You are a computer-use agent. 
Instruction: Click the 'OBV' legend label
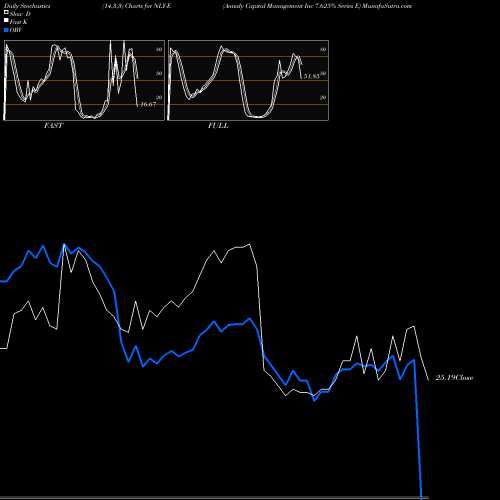click(16, 30)
